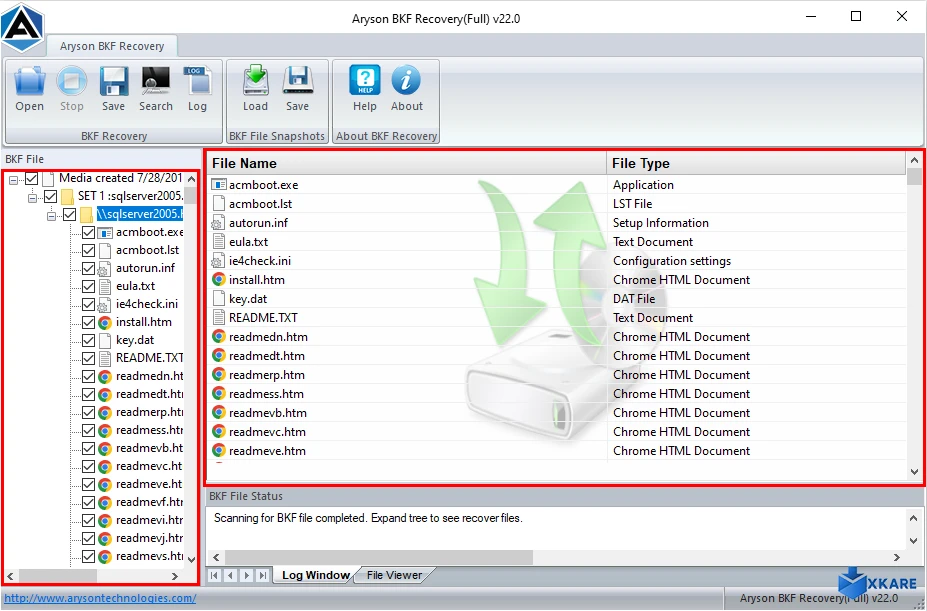Click the readmeve.htm Chrome icon in file list
927x611 pixels.
click(x=219, y=450)
